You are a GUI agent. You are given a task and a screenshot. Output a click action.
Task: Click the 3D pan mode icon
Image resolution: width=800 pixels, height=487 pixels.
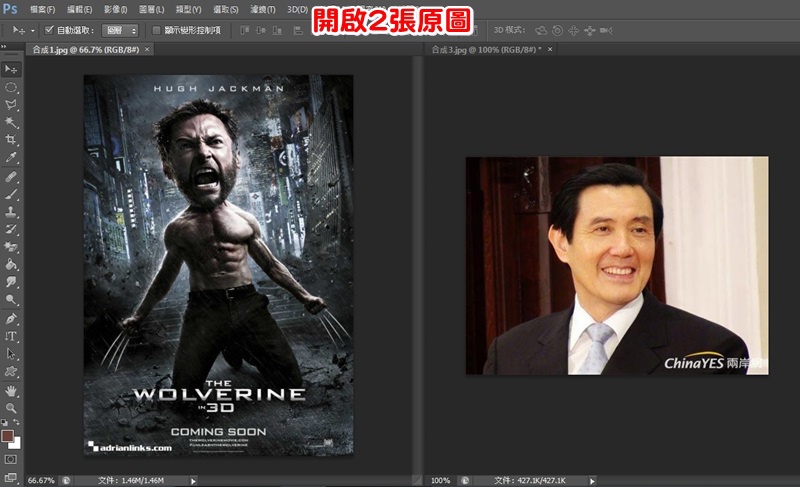coord(573,31)
